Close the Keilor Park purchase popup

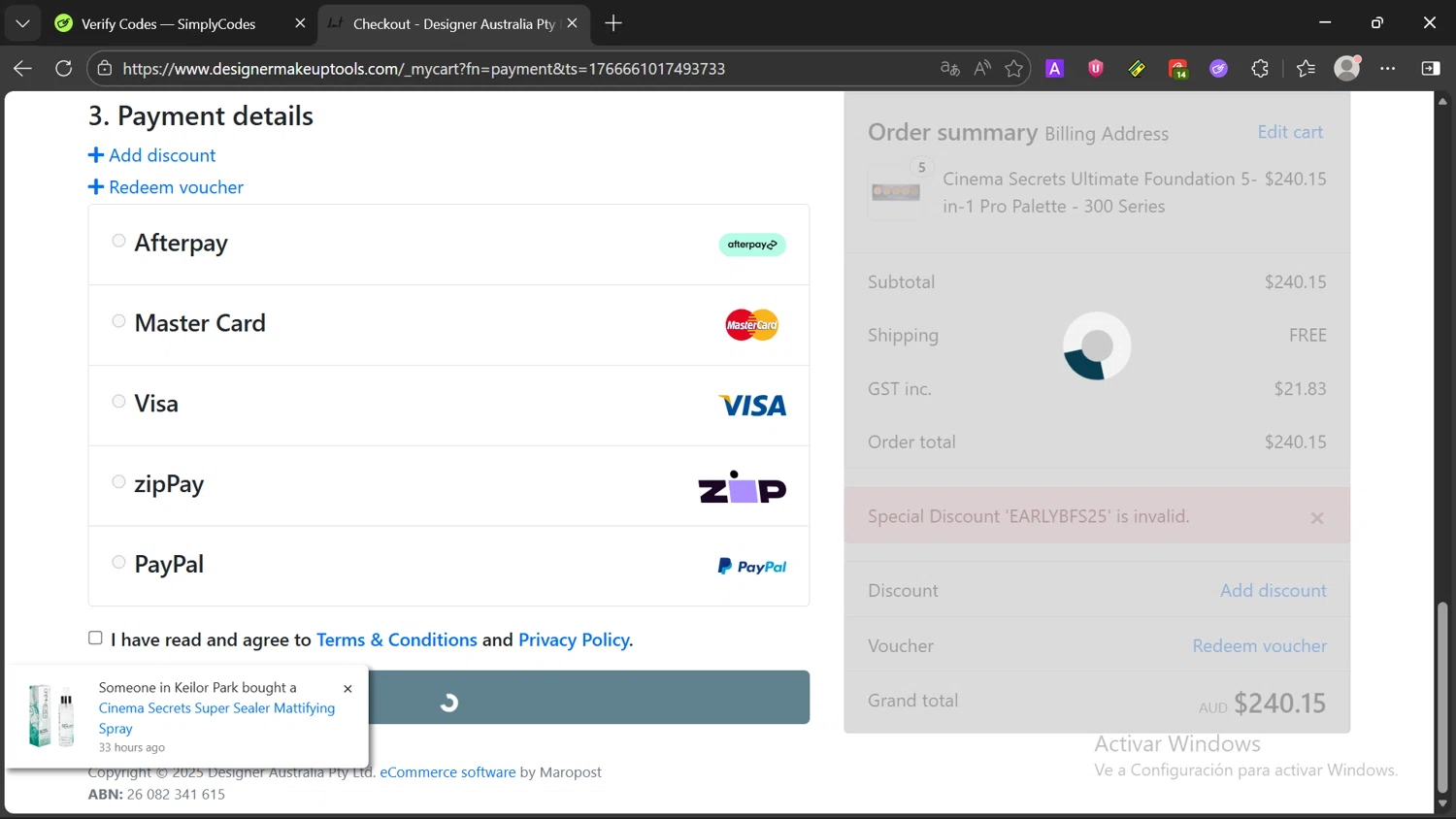(347, 689)
